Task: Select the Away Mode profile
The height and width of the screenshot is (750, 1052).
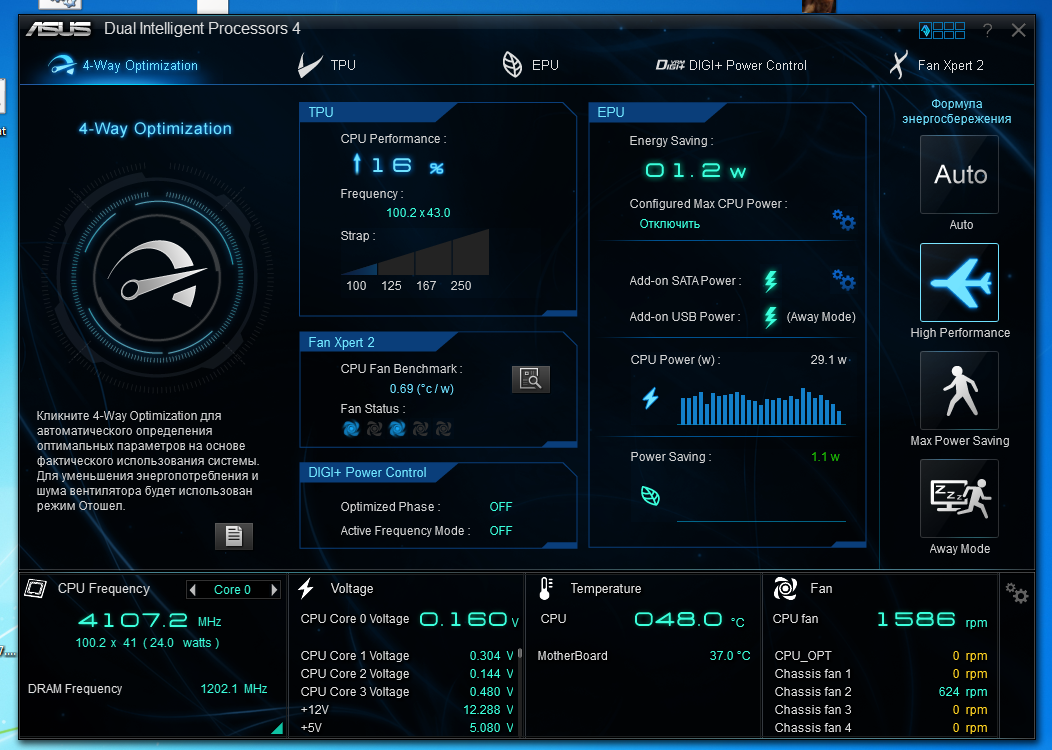Action: point(959,498)
